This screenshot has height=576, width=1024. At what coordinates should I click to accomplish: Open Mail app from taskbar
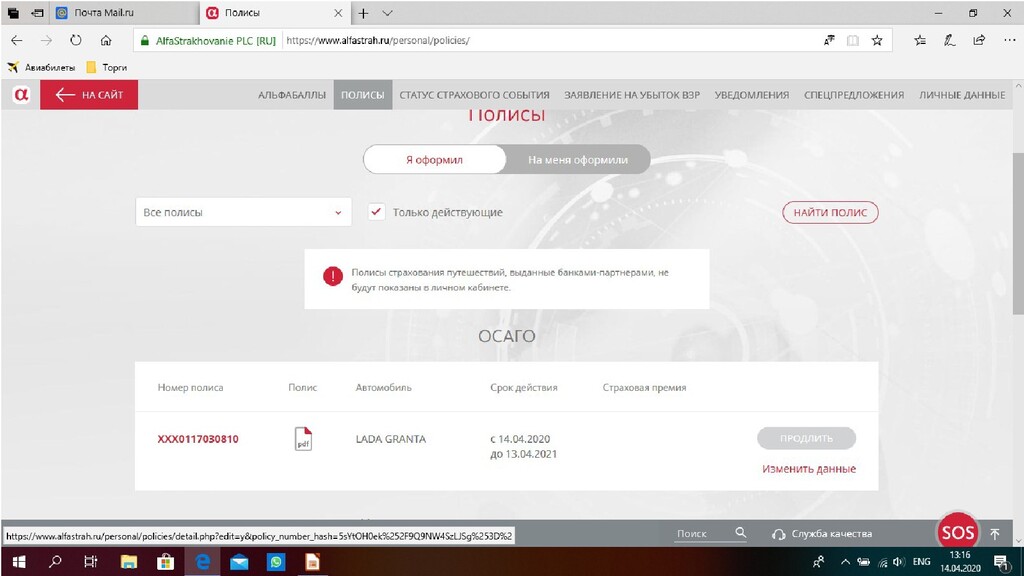pos(239,562)
